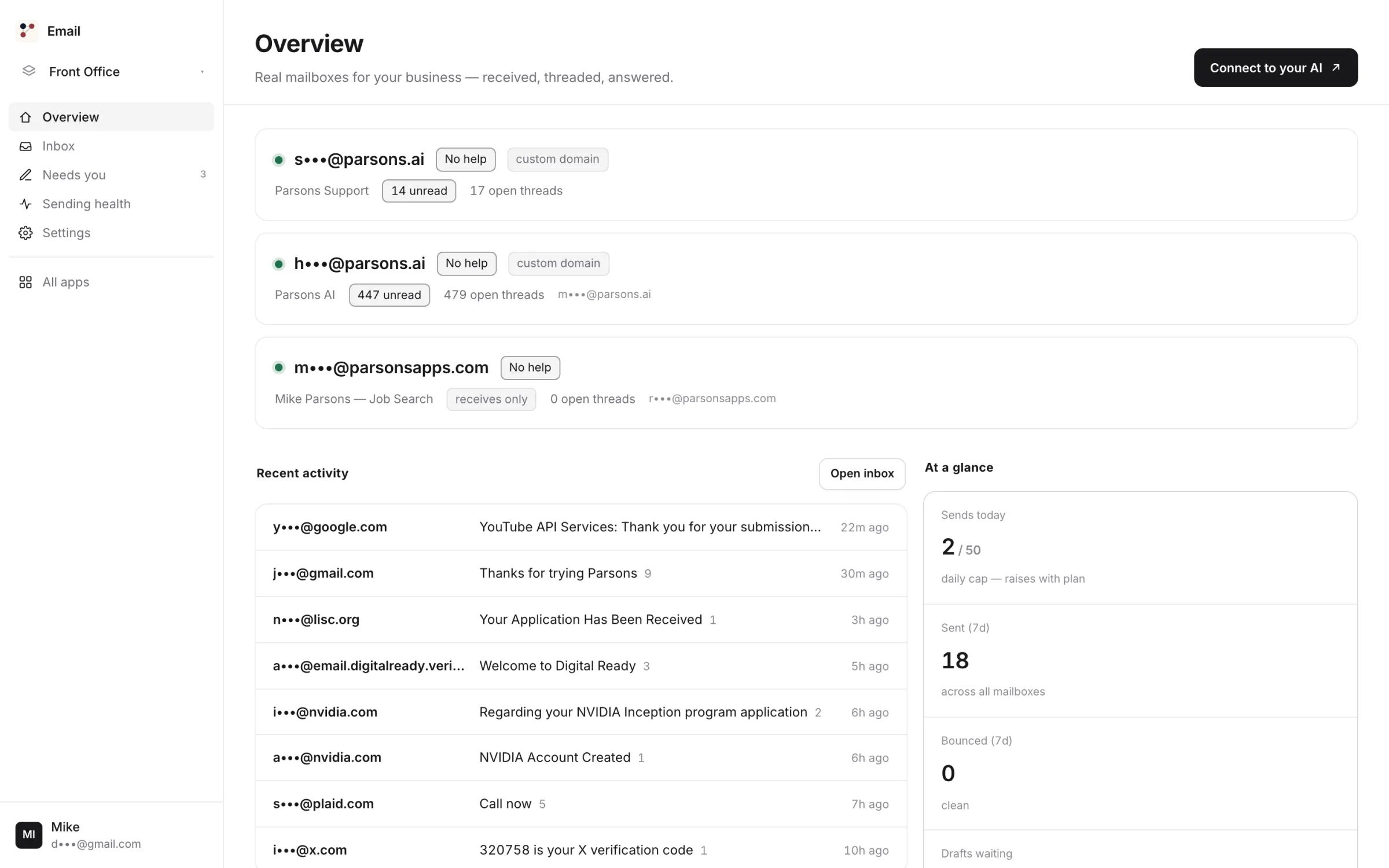Click 479 open threads text
The image size is (1389, 868).
tap(494, 295)
